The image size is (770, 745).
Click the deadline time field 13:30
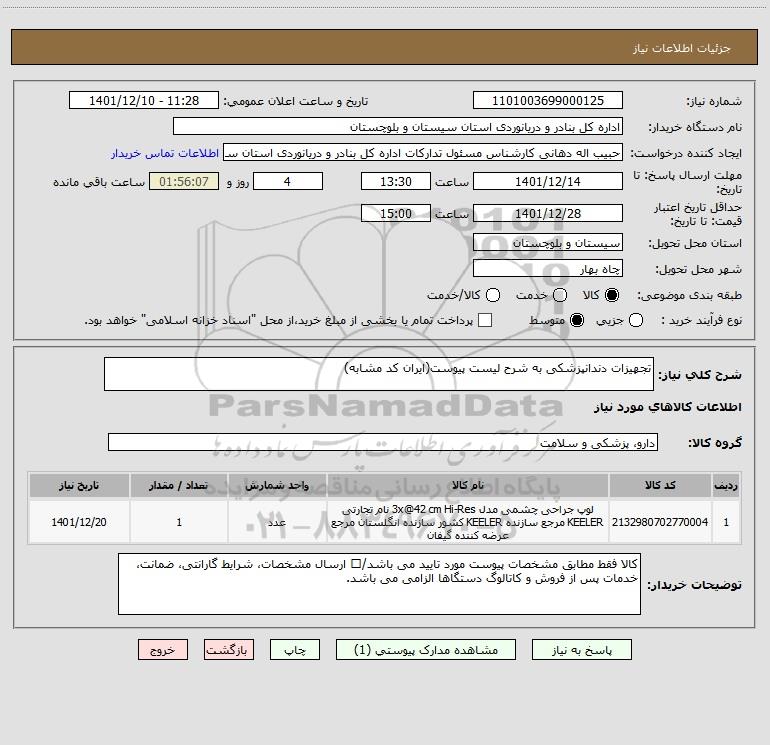point(396,181)
